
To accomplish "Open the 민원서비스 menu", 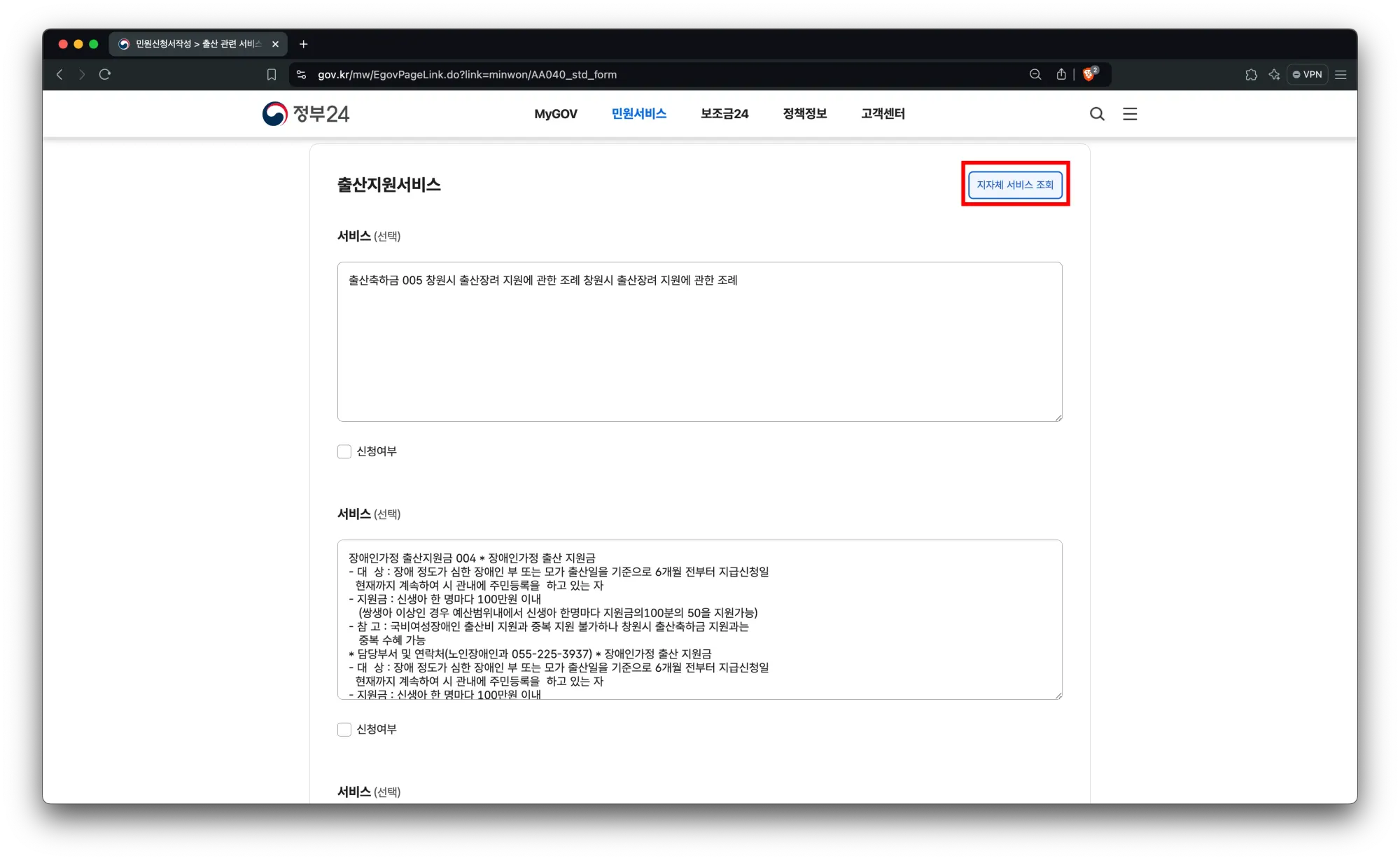I will [638, 113].
